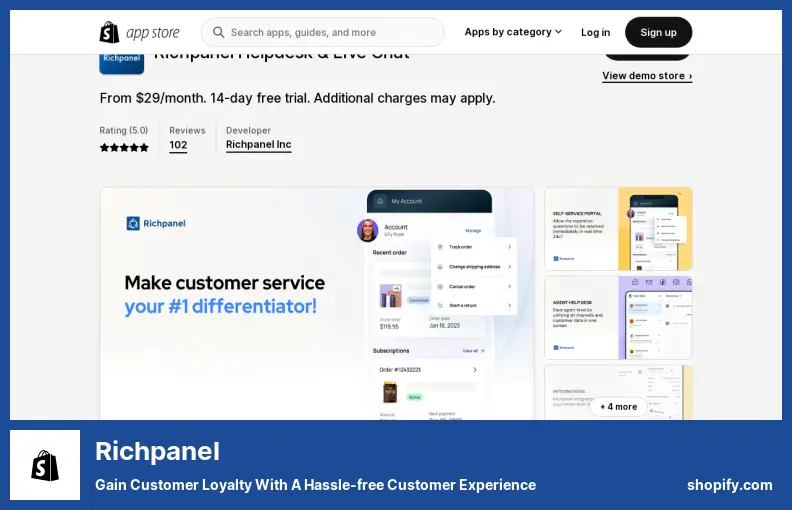Image resolution: width=792 pixels, height=510 pixels.
Task: Click the + 4 more button
Action: pos(618,406)
